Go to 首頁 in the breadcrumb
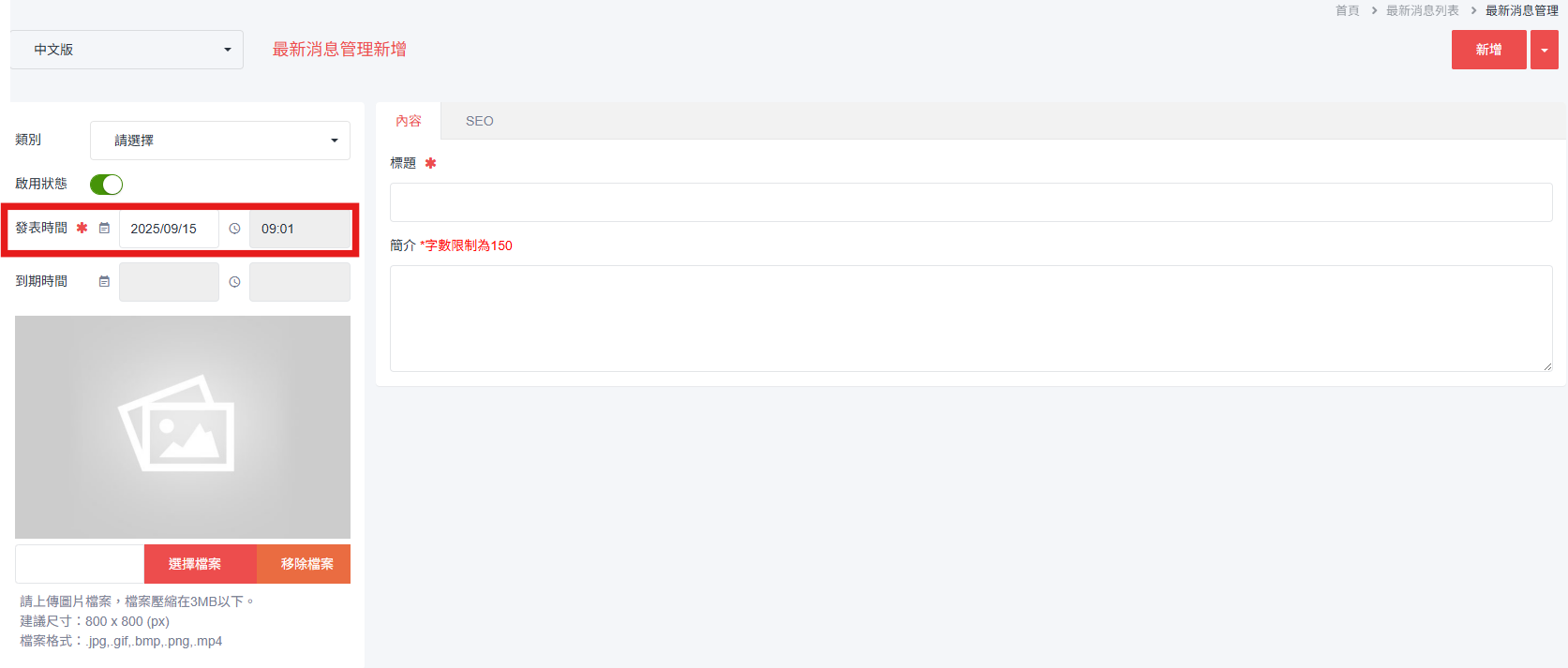Screen dimensions: 1568x668 coord(1348,10)
